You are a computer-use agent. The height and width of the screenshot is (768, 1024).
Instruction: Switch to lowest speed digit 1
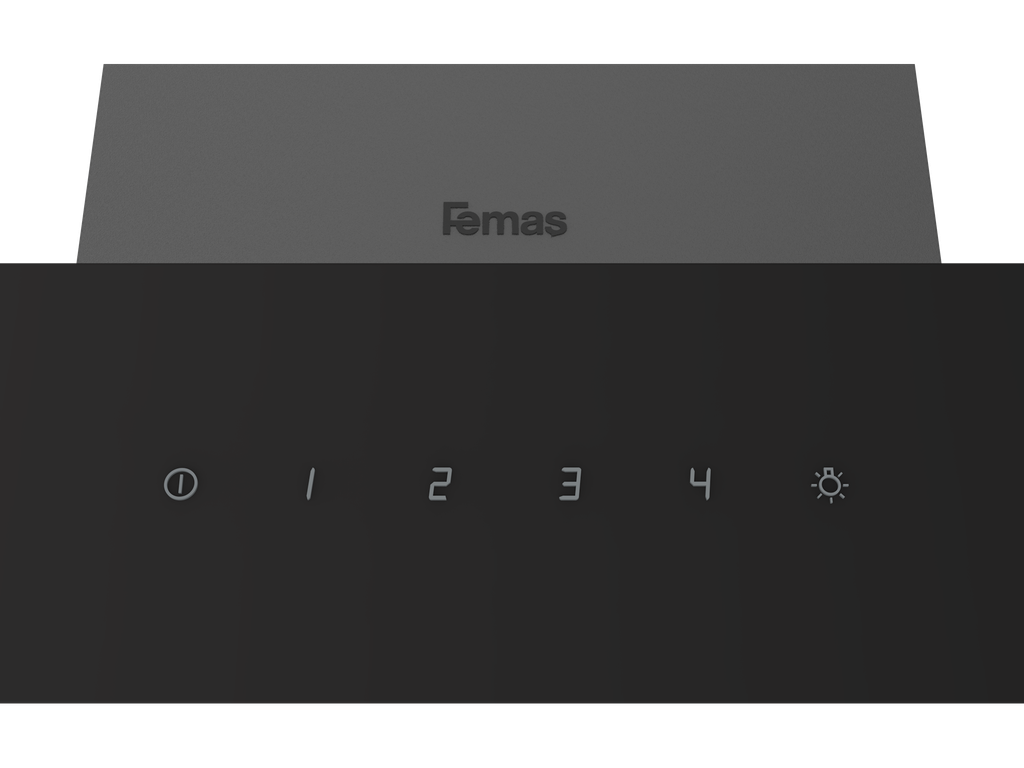click(x=310, y=484)
